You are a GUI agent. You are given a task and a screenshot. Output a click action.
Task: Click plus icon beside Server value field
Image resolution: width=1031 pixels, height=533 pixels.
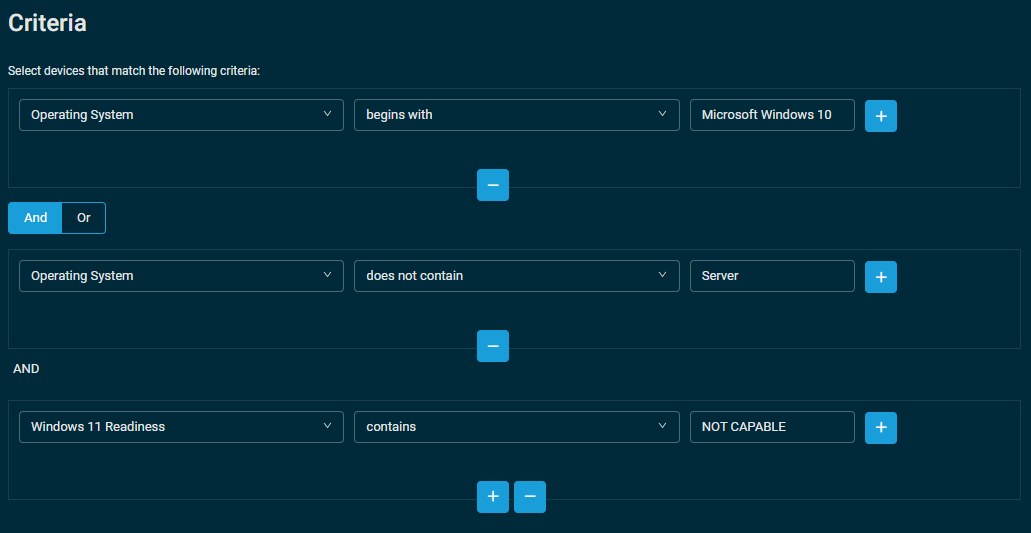tap(880, 277)
